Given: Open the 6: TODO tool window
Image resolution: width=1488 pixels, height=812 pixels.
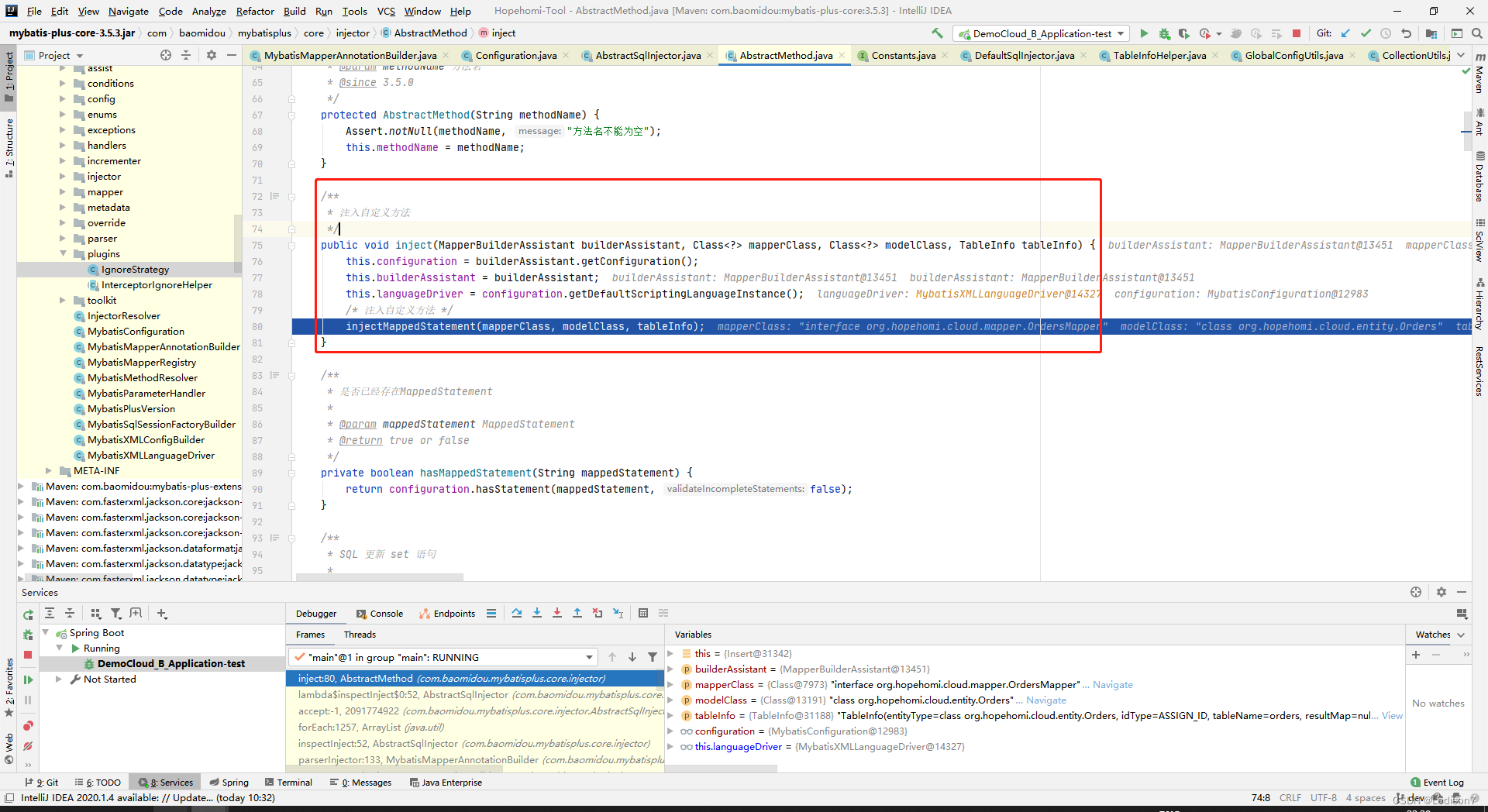Looking at the screenshot, I should (98, 782).
